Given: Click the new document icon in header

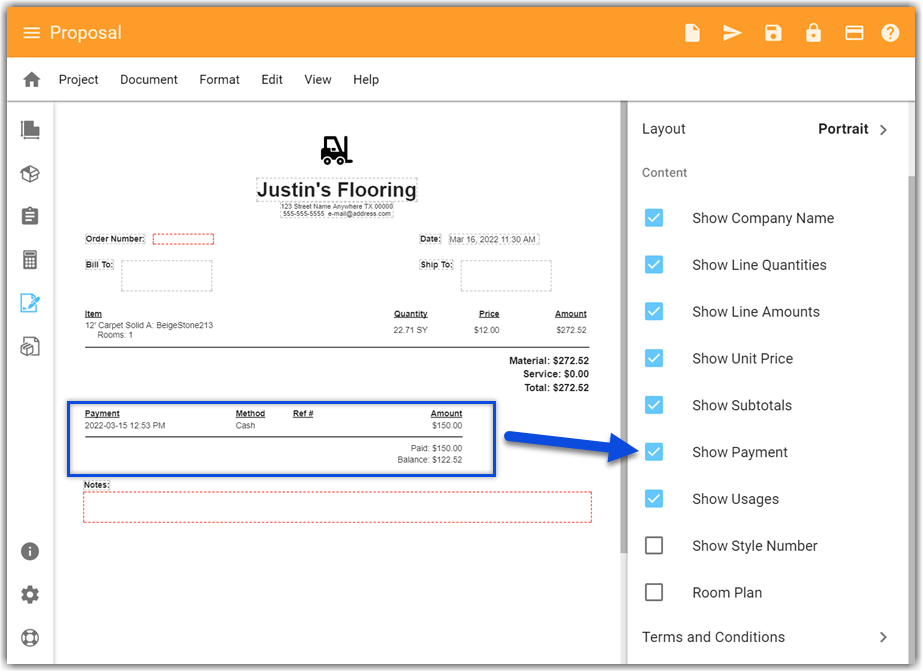Looking at the screenshot, I should point(692,33).
